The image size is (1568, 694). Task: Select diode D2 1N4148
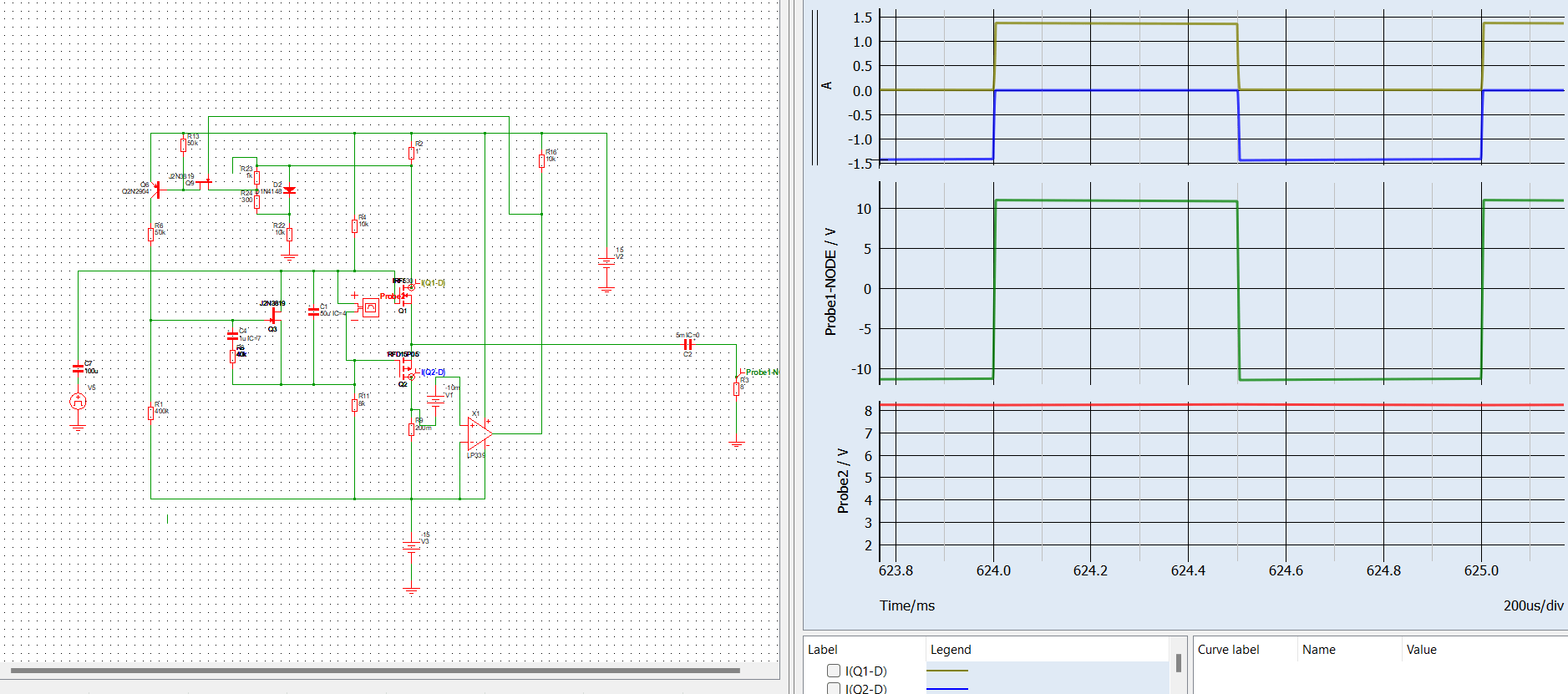(289, 190)
